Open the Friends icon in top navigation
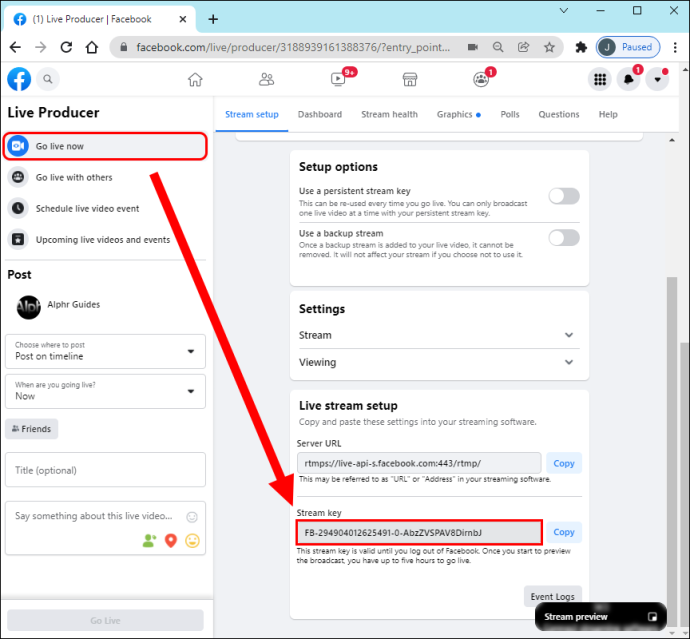 coord(266,80)
